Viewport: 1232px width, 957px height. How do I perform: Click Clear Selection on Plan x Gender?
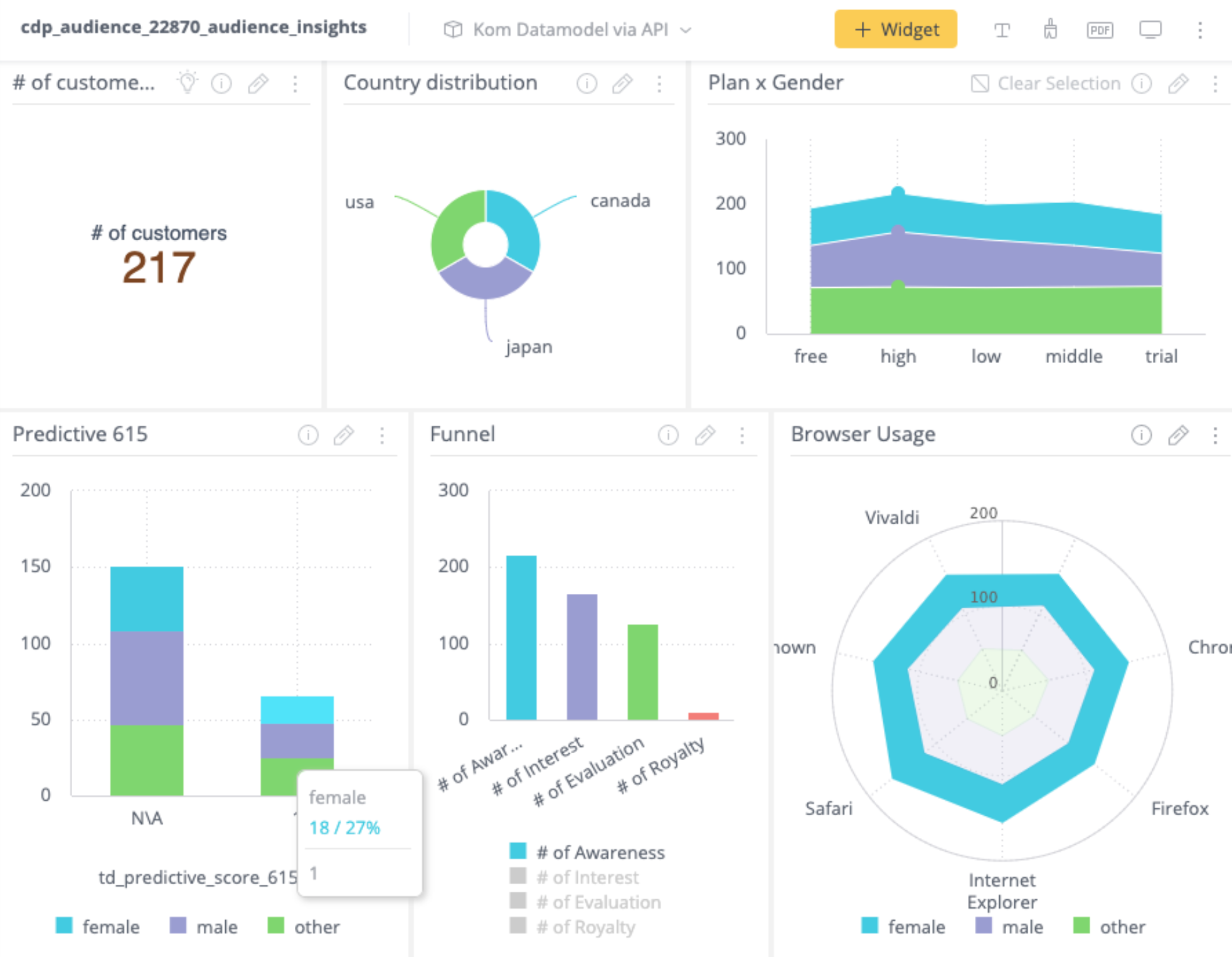tap(1046, 83)
